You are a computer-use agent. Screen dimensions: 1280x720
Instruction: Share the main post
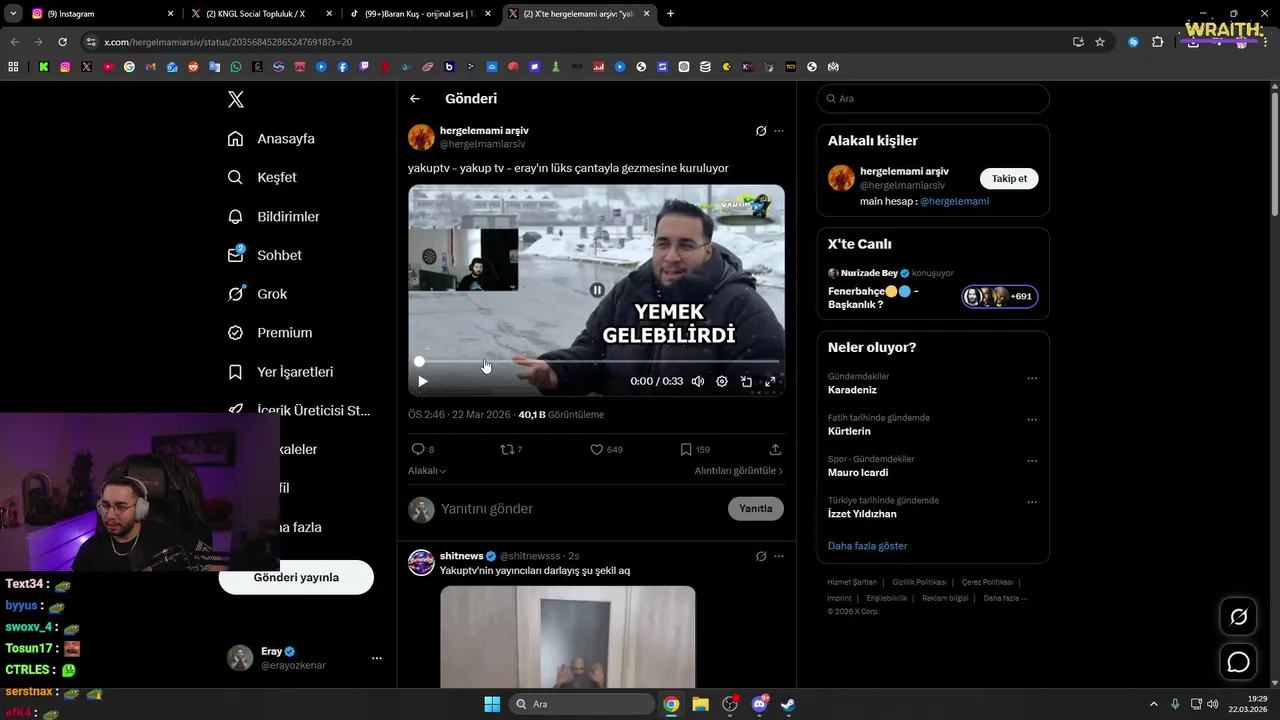[x=775, y=450]
